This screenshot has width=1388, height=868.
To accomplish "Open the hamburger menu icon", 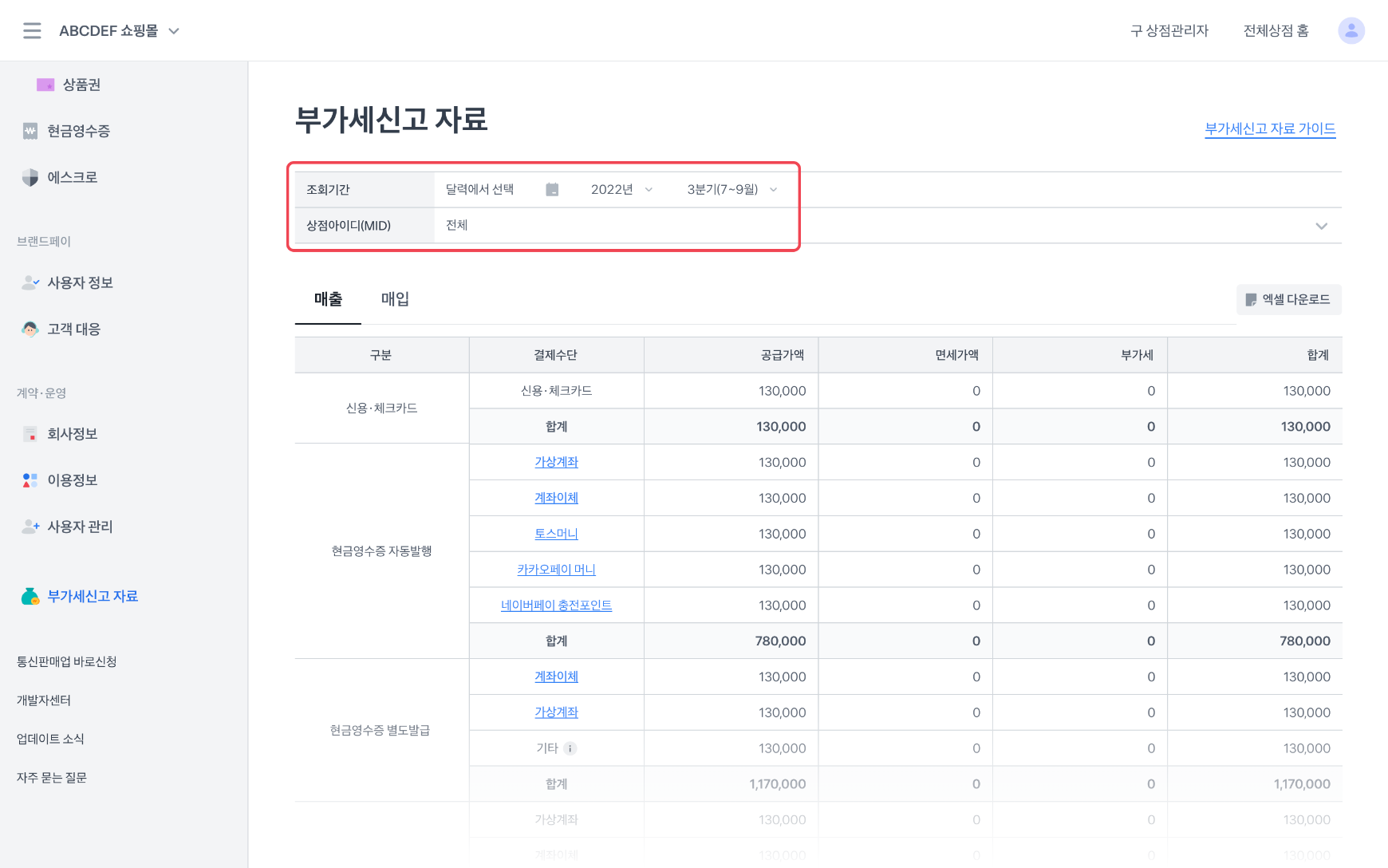I will point(32,30).
